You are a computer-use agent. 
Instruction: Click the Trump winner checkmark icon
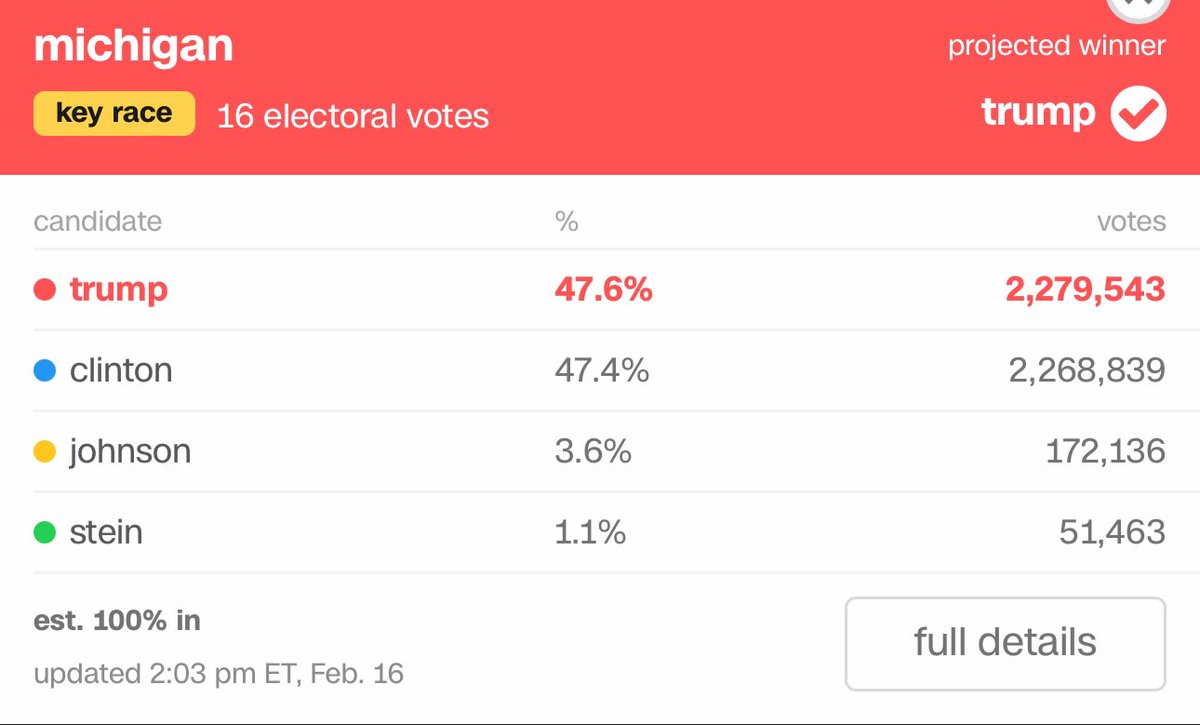[x=1138, y=113]
